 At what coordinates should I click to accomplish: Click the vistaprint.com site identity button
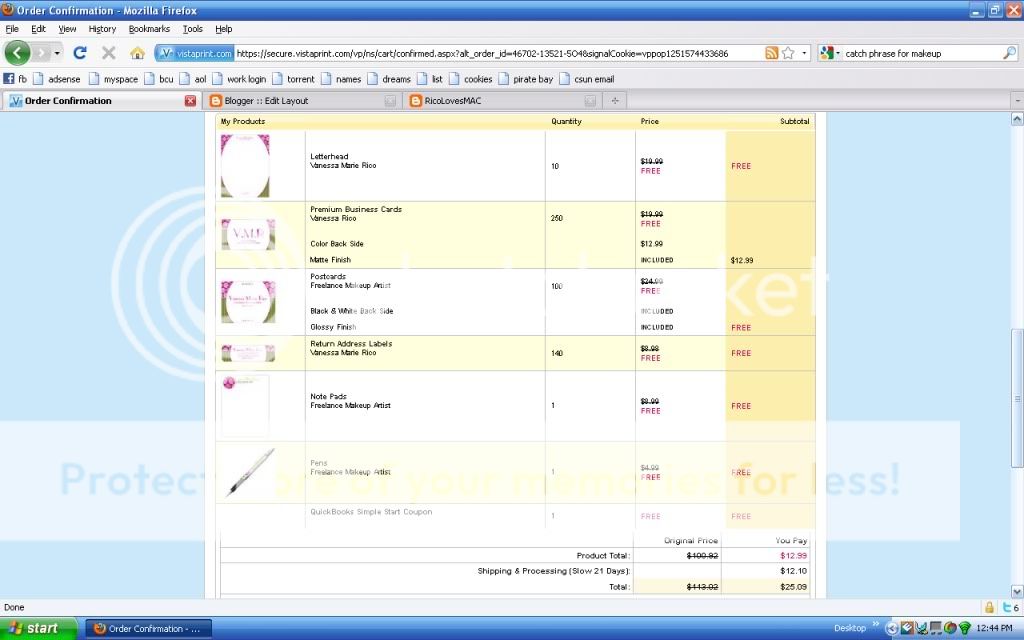pos(195,54)
